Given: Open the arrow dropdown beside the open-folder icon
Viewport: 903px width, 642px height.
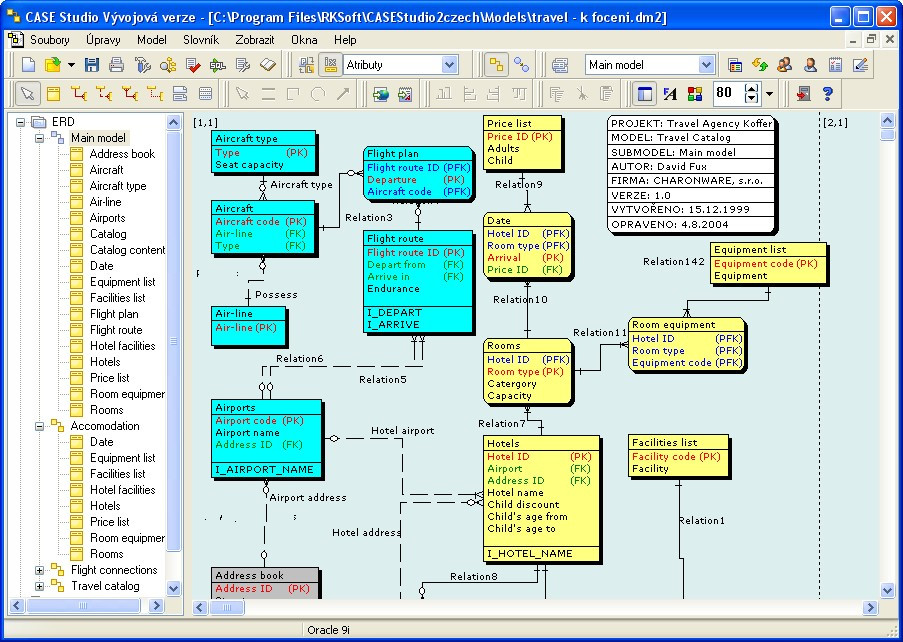Looking at the screenshot, I should coord(71,64).
